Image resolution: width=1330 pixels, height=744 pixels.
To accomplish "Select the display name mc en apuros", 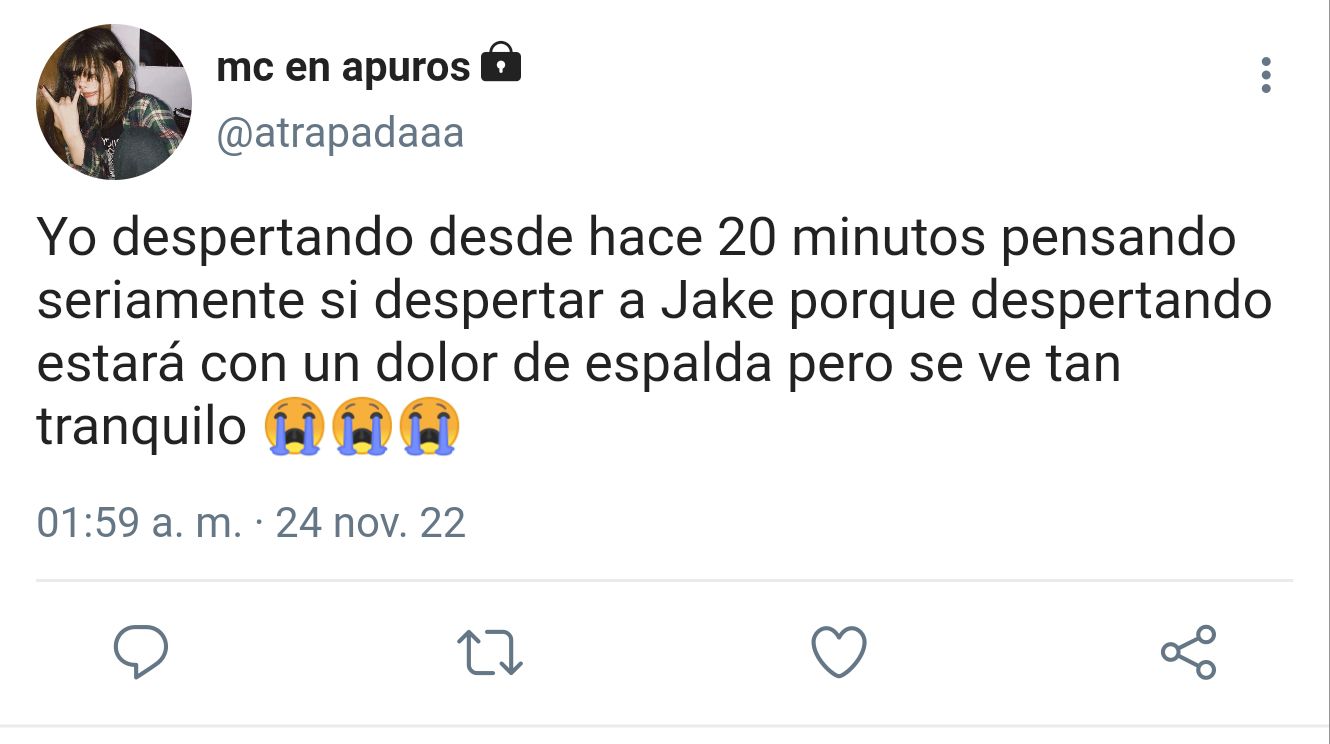I will coord(343,67).
